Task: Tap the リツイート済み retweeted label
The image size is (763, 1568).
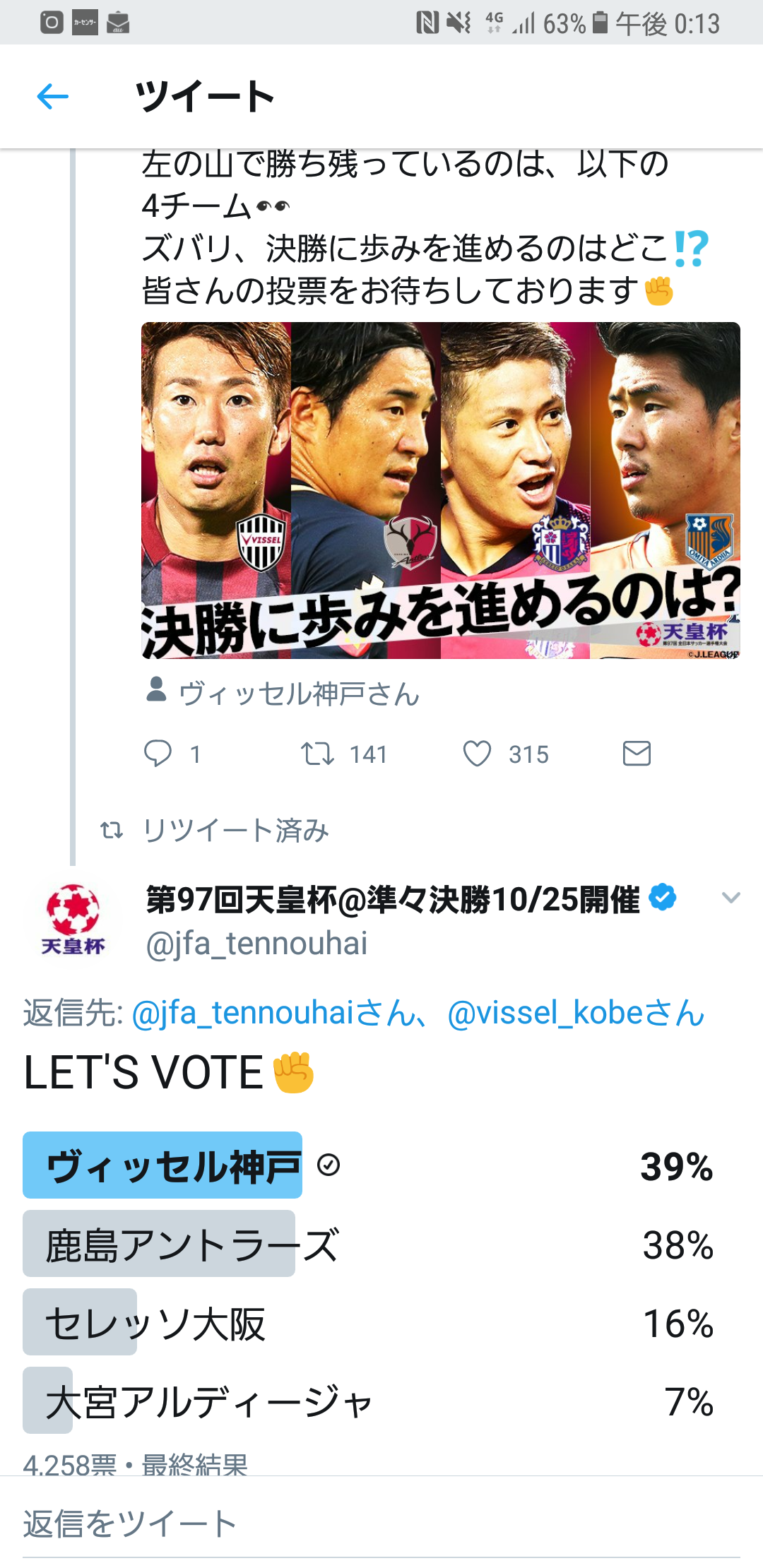Action: tap(235, 831)
